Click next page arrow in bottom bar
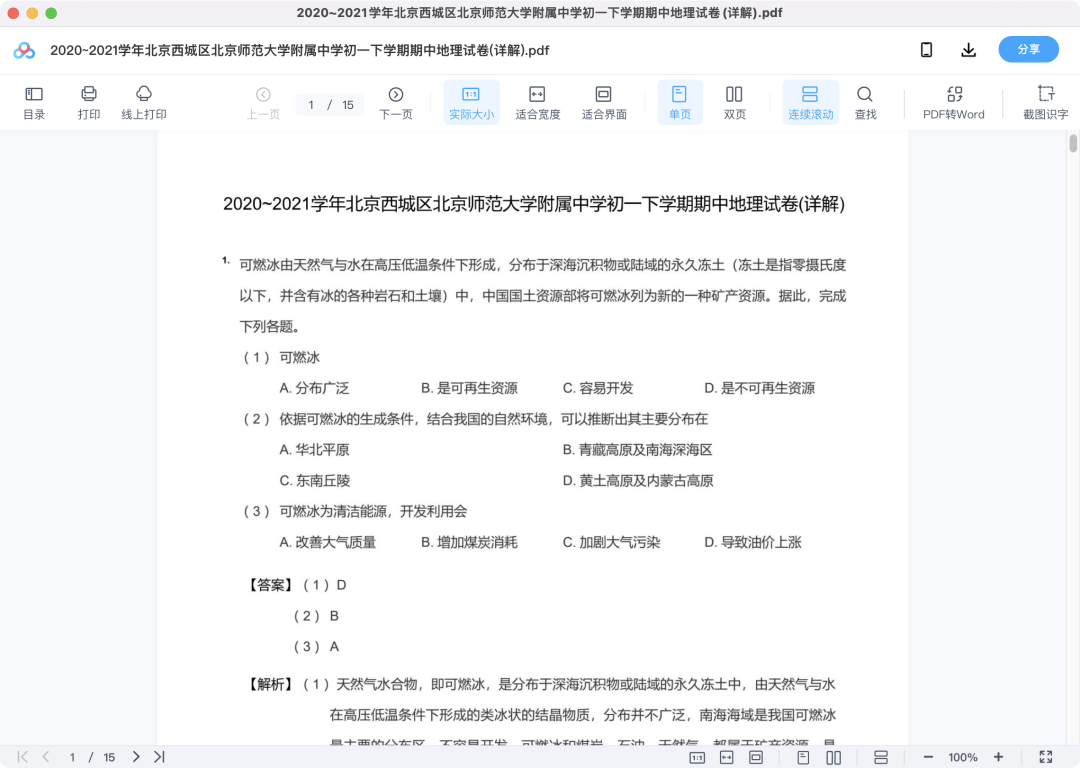This screenshot has height=768, width=1080. pos(136,757)
